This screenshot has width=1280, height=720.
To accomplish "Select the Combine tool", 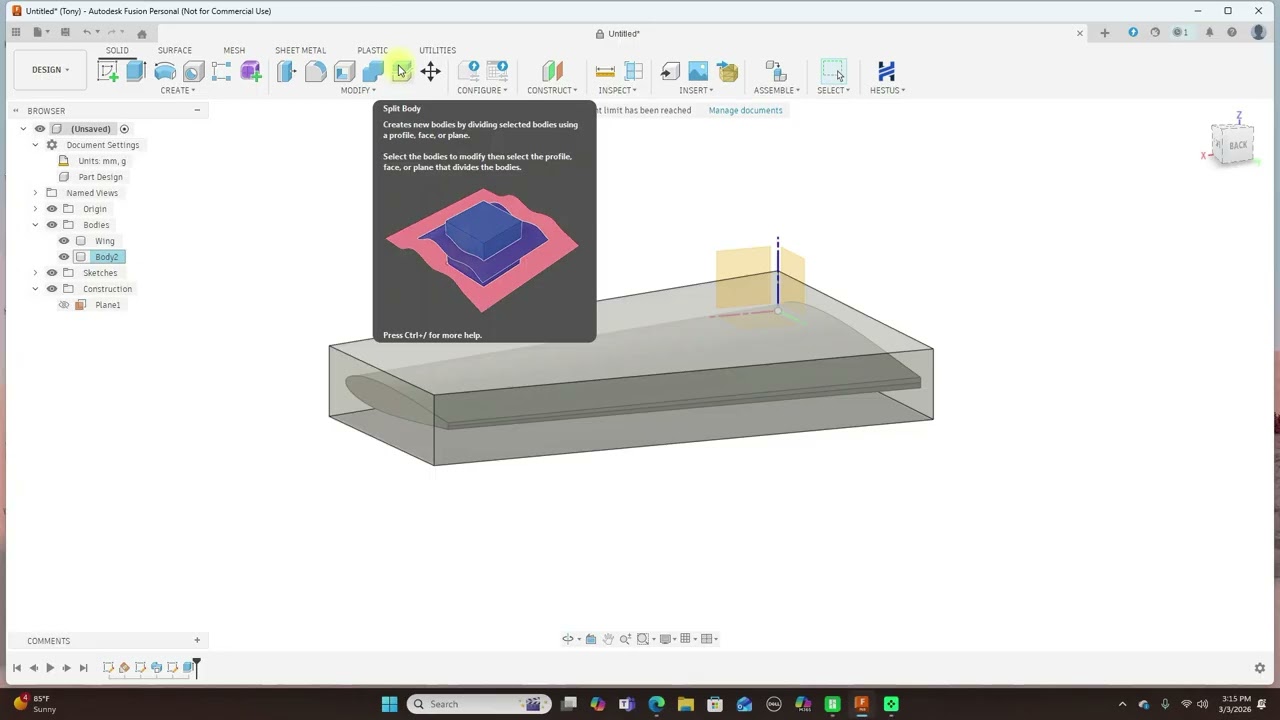I will tap(373, 71).
